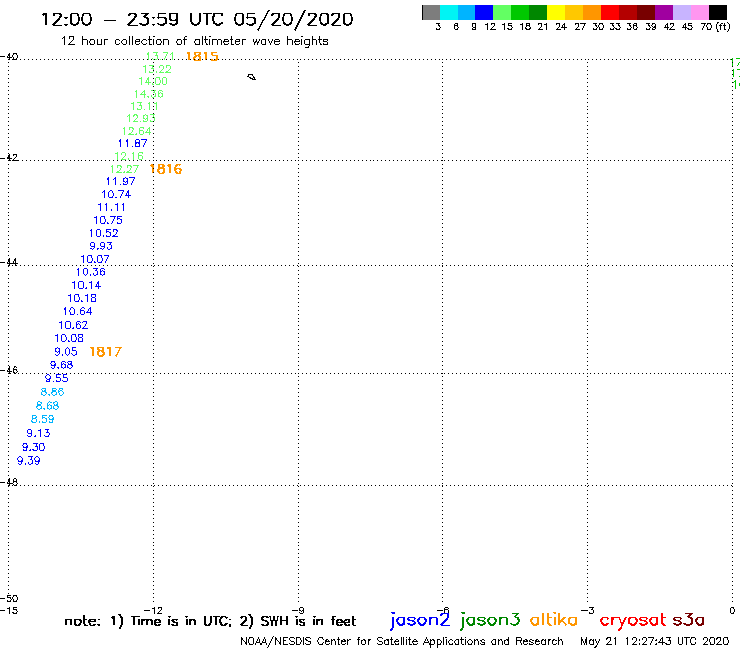Click the cryosat satellite legend label
740x650 pixels.
633,620
